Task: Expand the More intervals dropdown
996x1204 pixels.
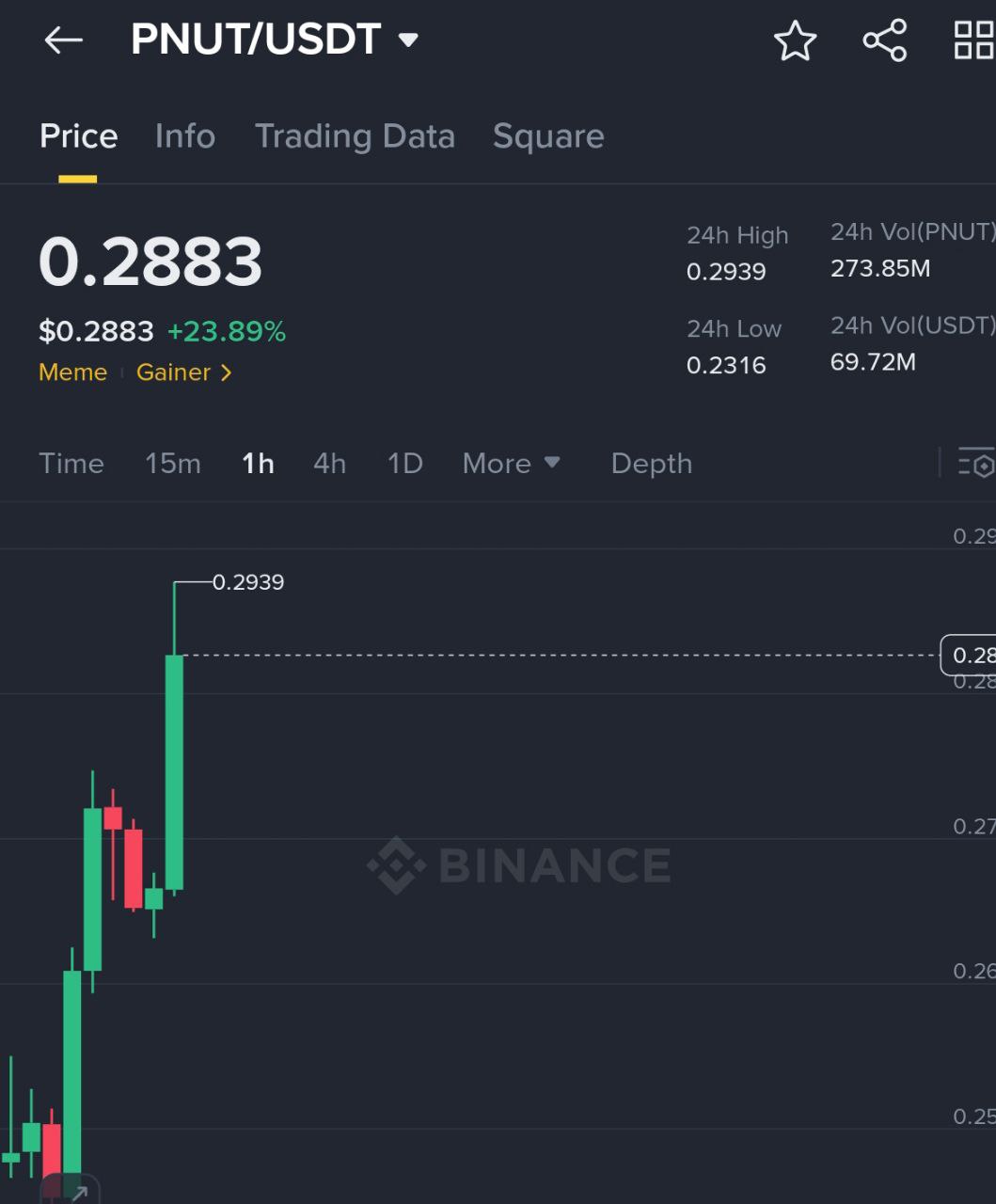Action: 511,463
